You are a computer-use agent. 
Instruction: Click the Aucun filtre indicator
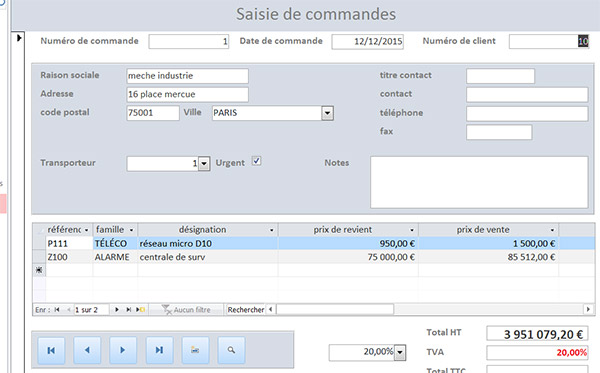tap(186, 309)
